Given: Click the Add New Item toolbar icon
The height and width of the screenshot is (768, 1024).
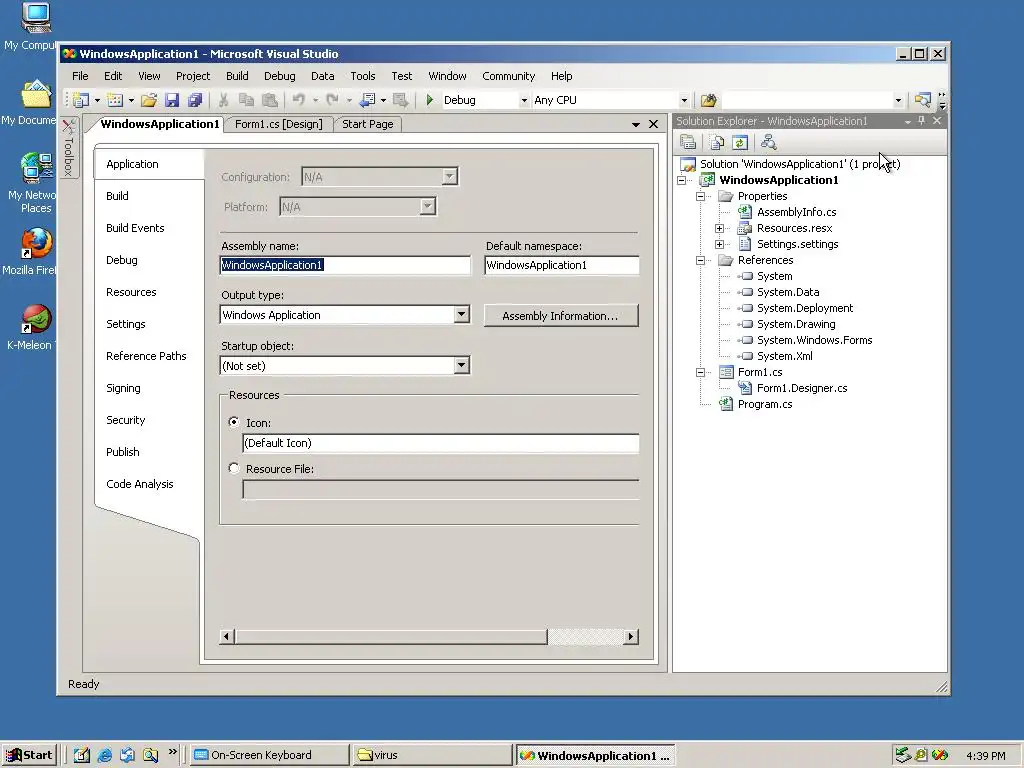Looking at the screenshot, I should (x=115, y=100).
